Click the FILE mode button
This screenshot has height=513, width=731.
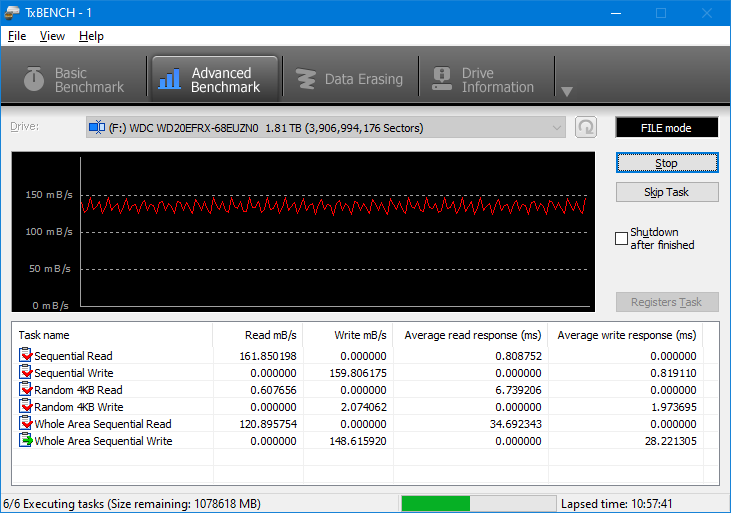pos(667,127)
